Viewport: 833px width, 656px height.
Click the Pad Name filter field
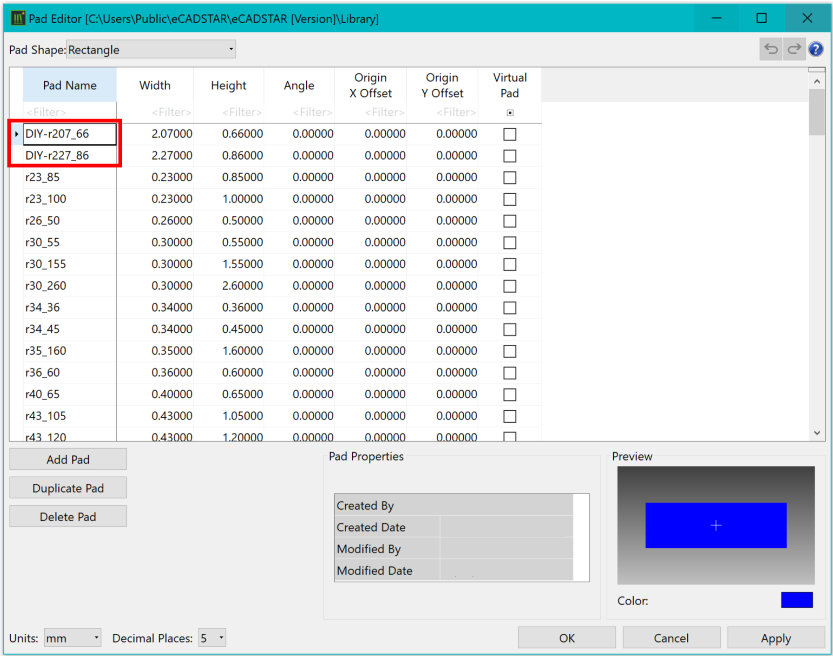[x=70, y=113]
